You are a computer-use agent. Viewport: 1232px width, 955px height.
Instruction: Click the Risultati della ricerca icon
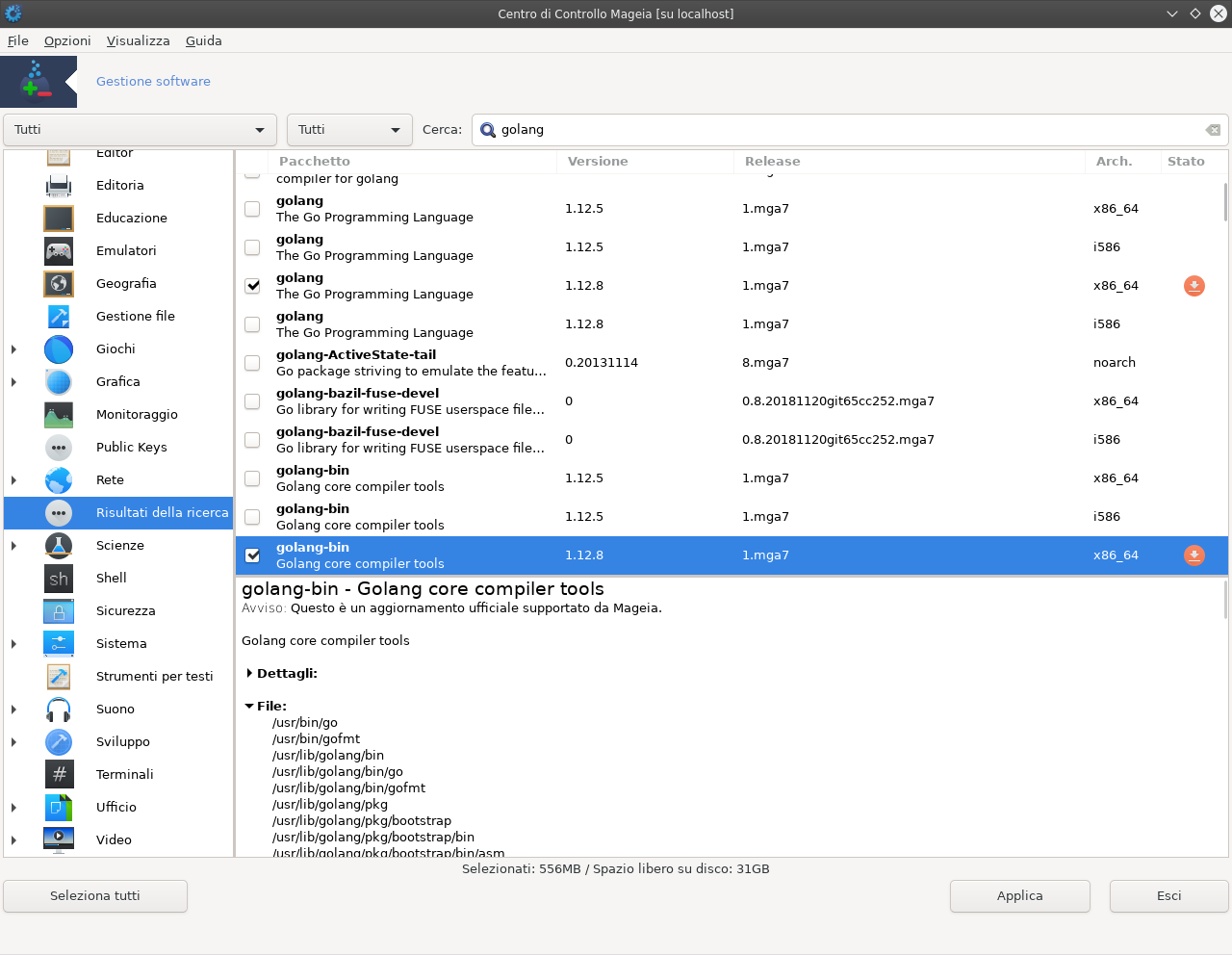click(x=59, y=512)
